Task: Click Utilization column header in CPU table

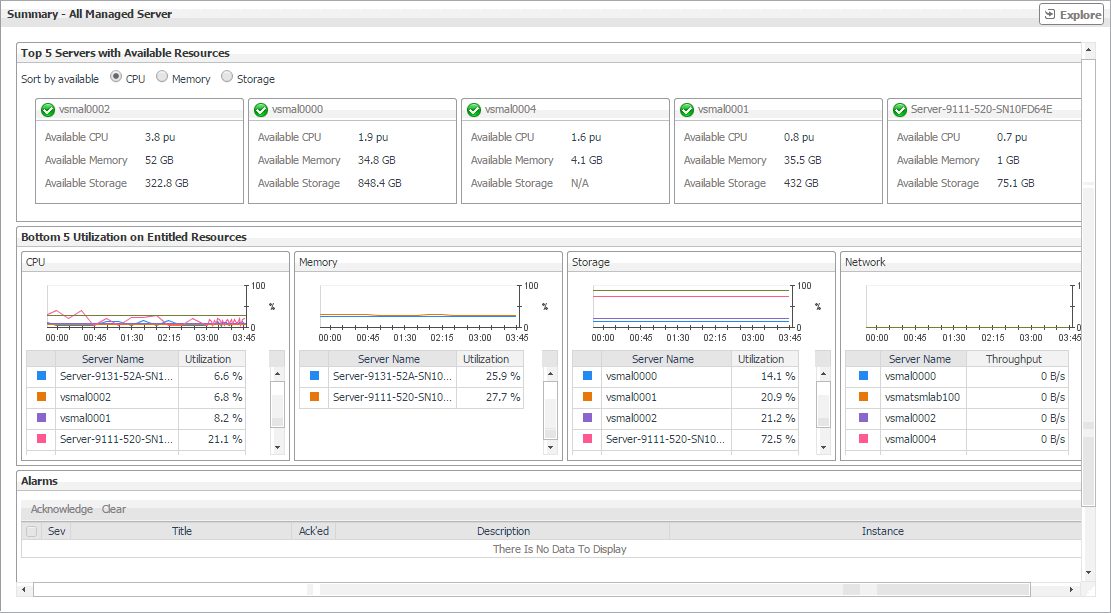Action: [x=208, y=359]
